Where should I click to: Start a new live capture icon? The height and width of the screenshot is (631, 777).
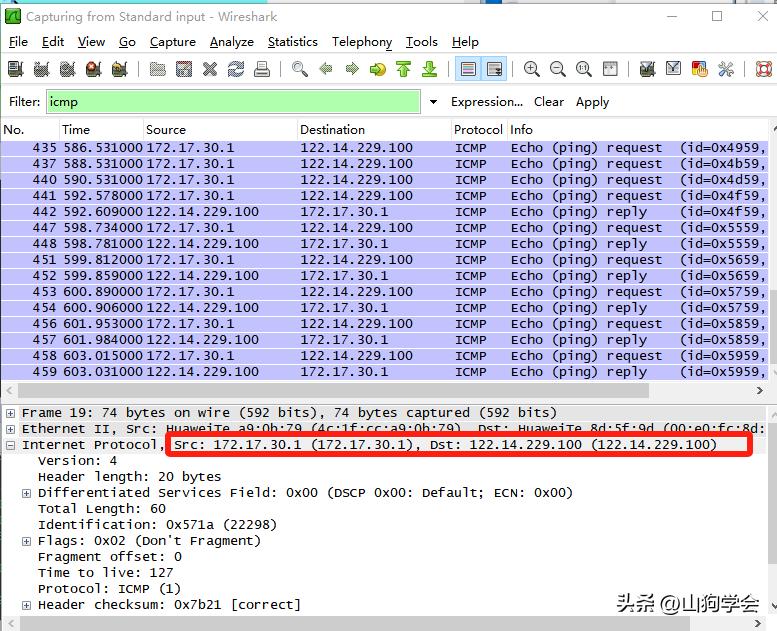pos(67,69)
